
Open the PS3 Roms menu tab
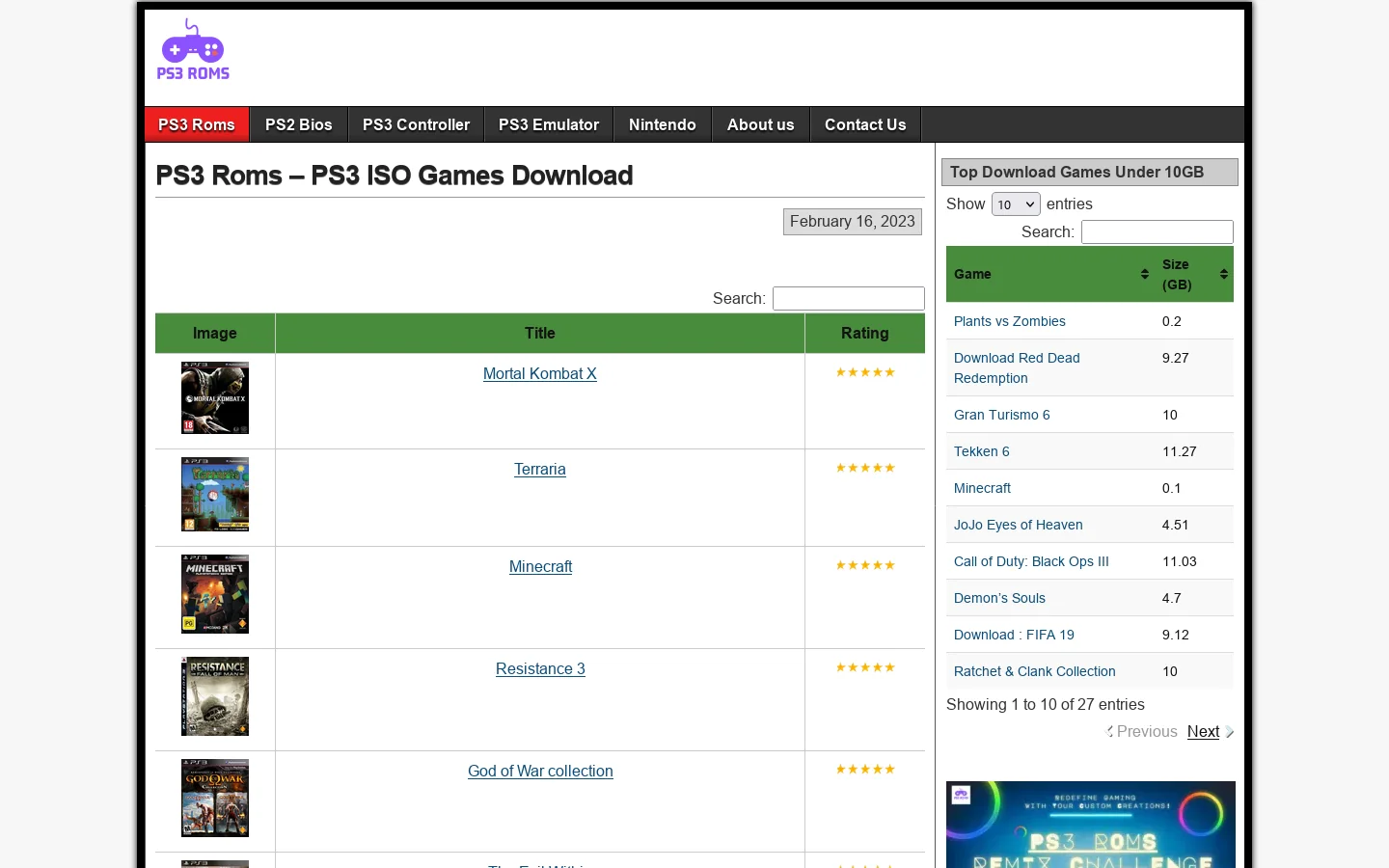coord(197,124)
